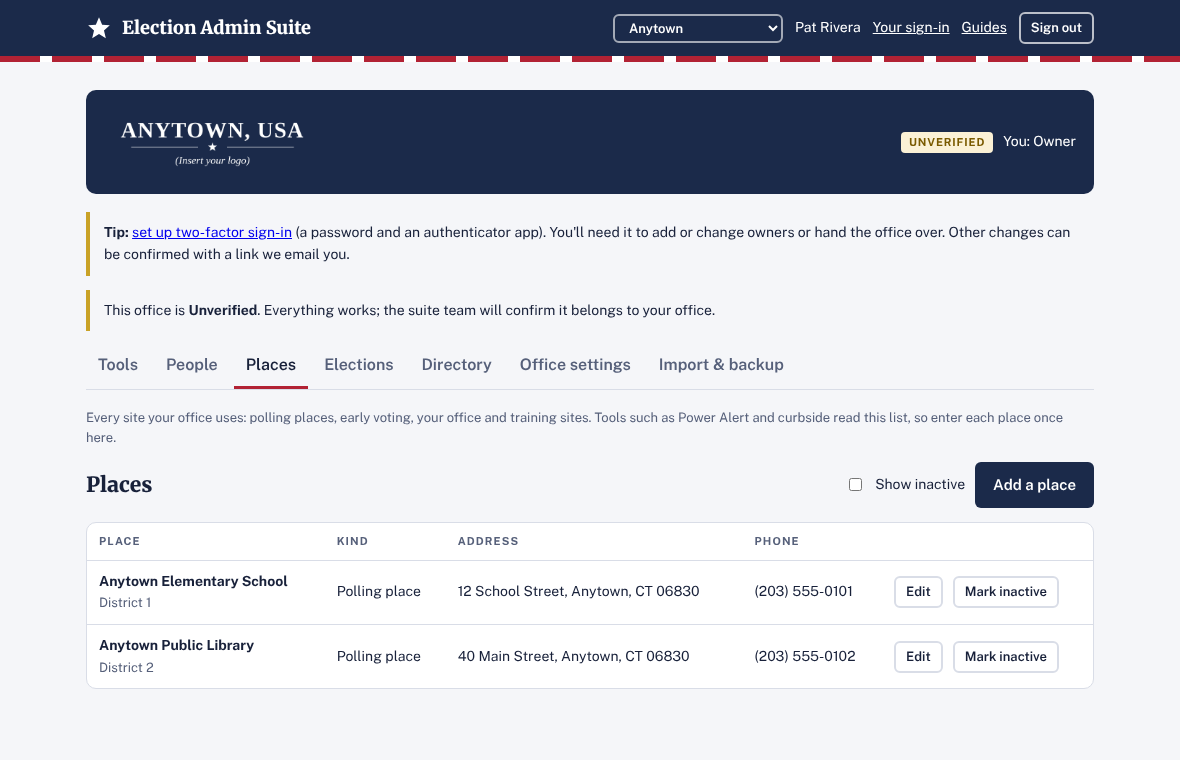Viewport: 1180px width, 760px height.
Task: Click the Anytown, USA logo placeholder
Action: [x=212, y=142]
